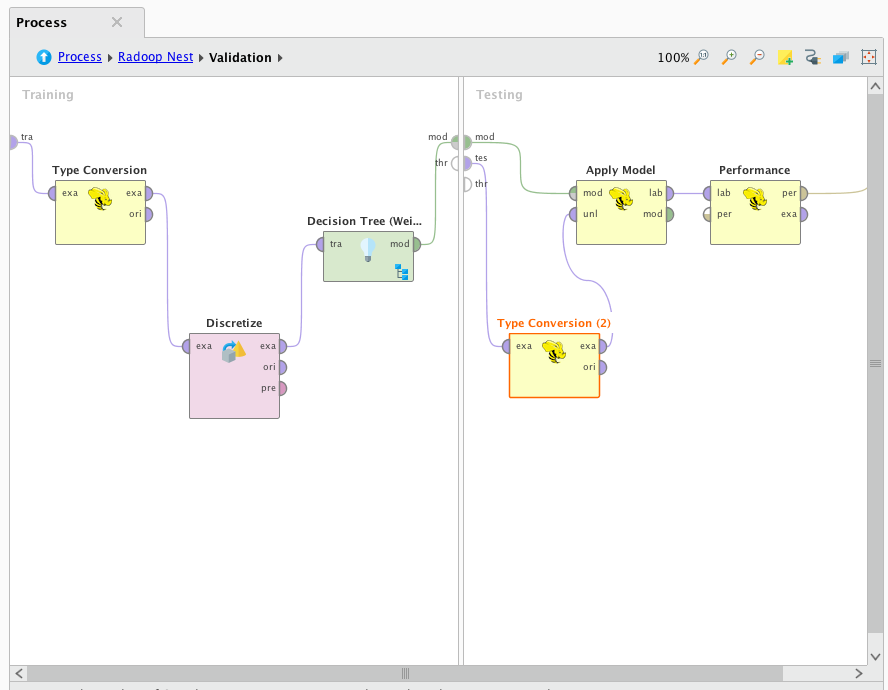Open the Radoop Nest breadcrumb link

(155, 57)
